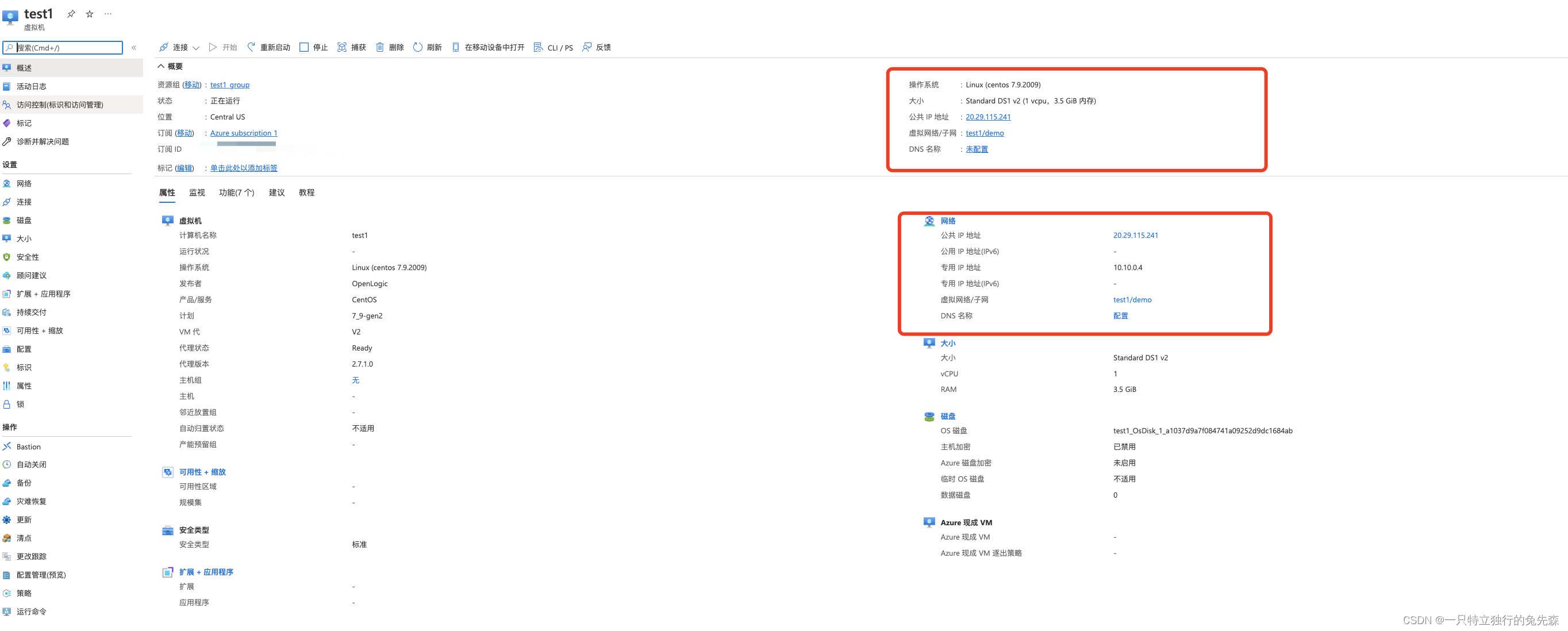Click the 大小 section heading link

click(948, 343)
